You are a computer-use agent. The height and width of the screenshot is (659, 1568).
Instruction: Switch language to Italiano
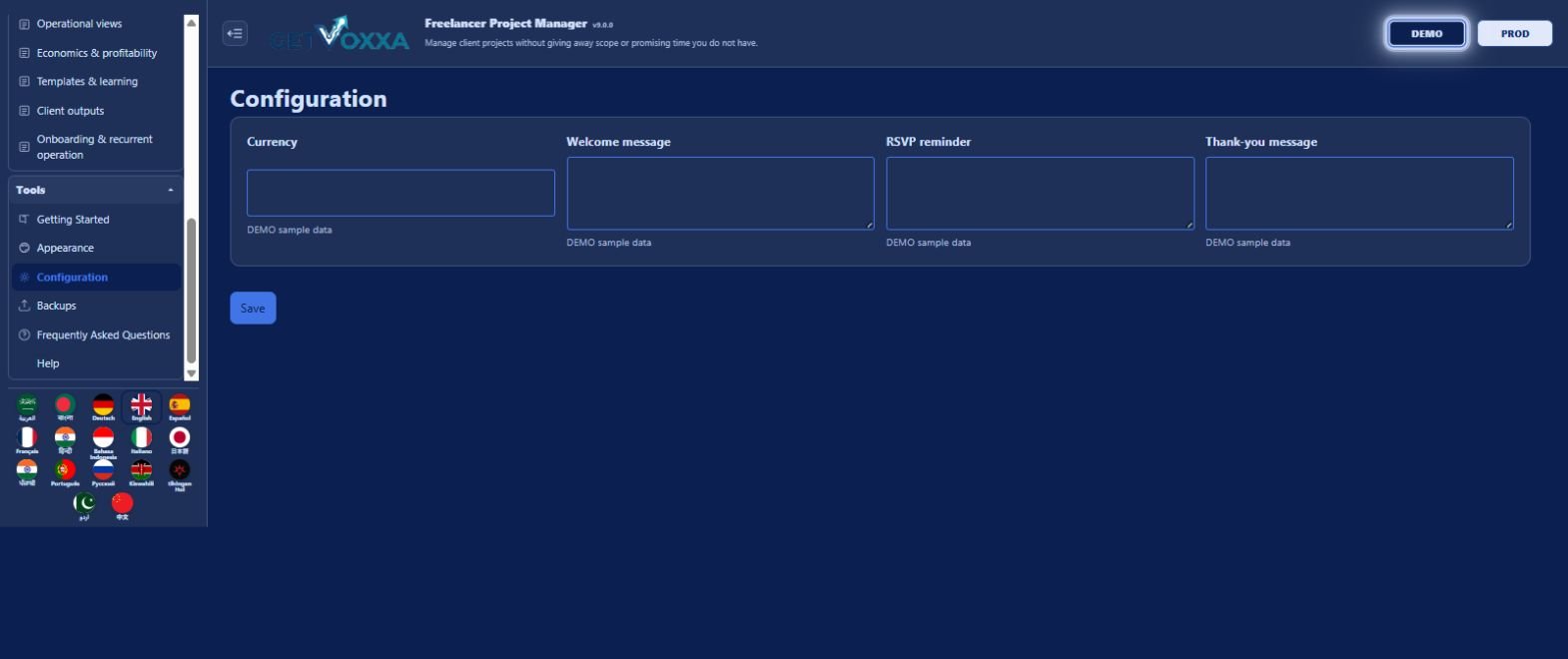pyautogui.click(x=142, y=440)
